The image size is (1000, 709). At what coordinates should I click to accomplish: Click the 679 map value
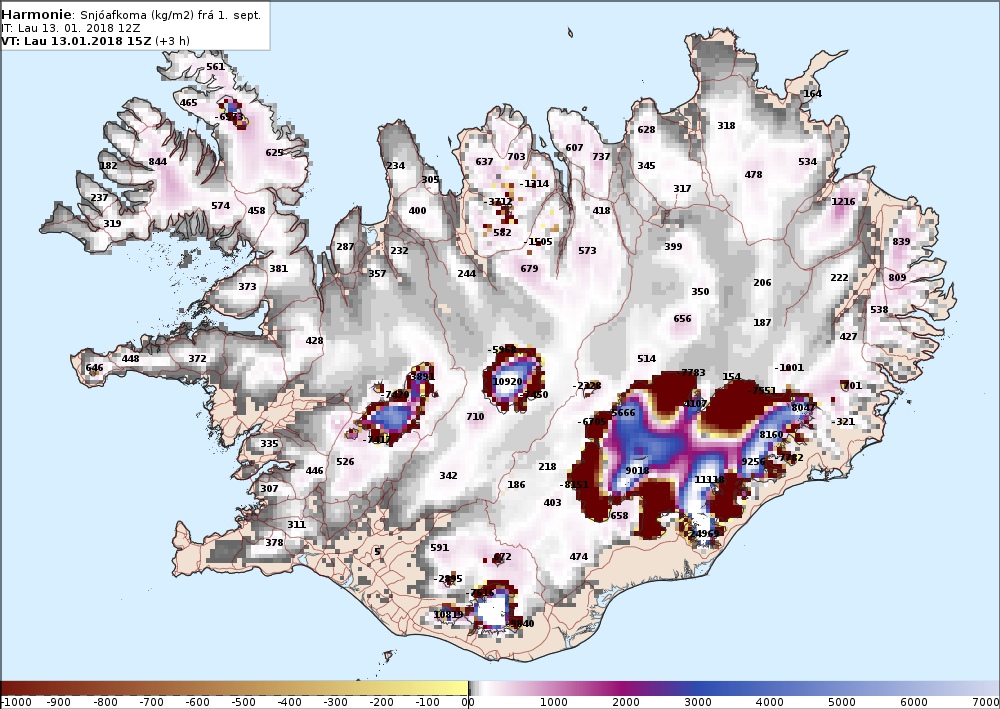pos(529,269)
